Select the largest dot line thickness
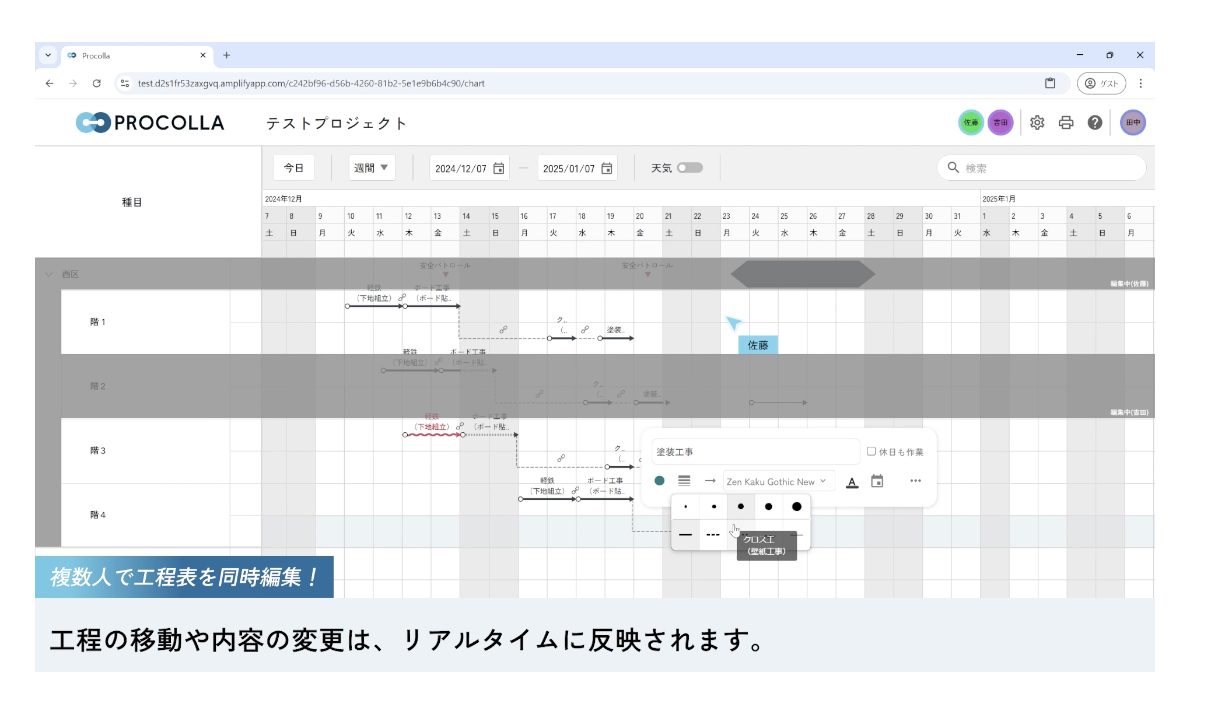 click(797, 507)
